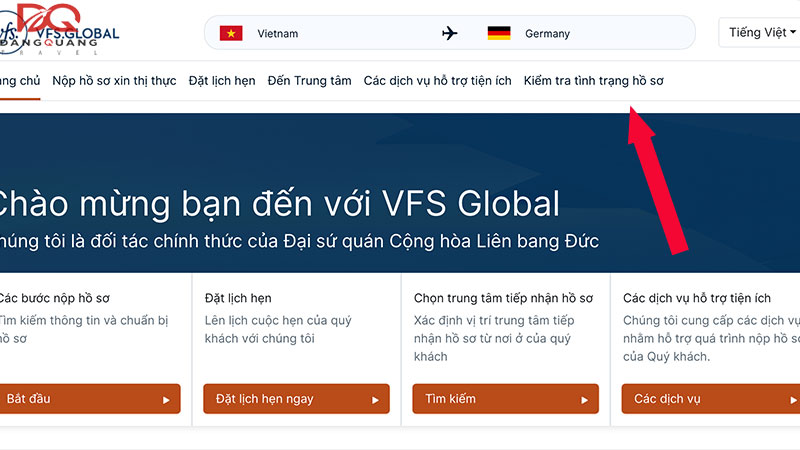Screen dimensions: 800x450
Task: Go to Đến Trung tâm menu
Action: click(x=309, y=81)
